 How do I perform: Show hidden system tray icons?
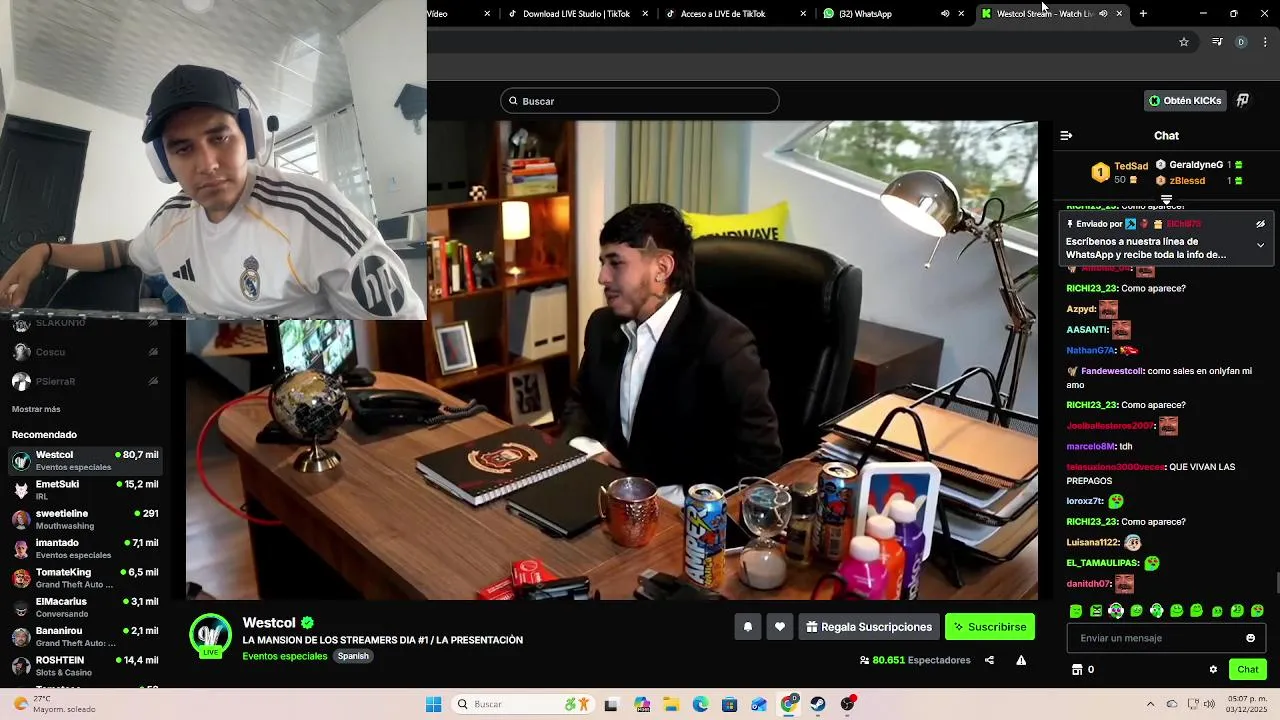point(1150,704)
